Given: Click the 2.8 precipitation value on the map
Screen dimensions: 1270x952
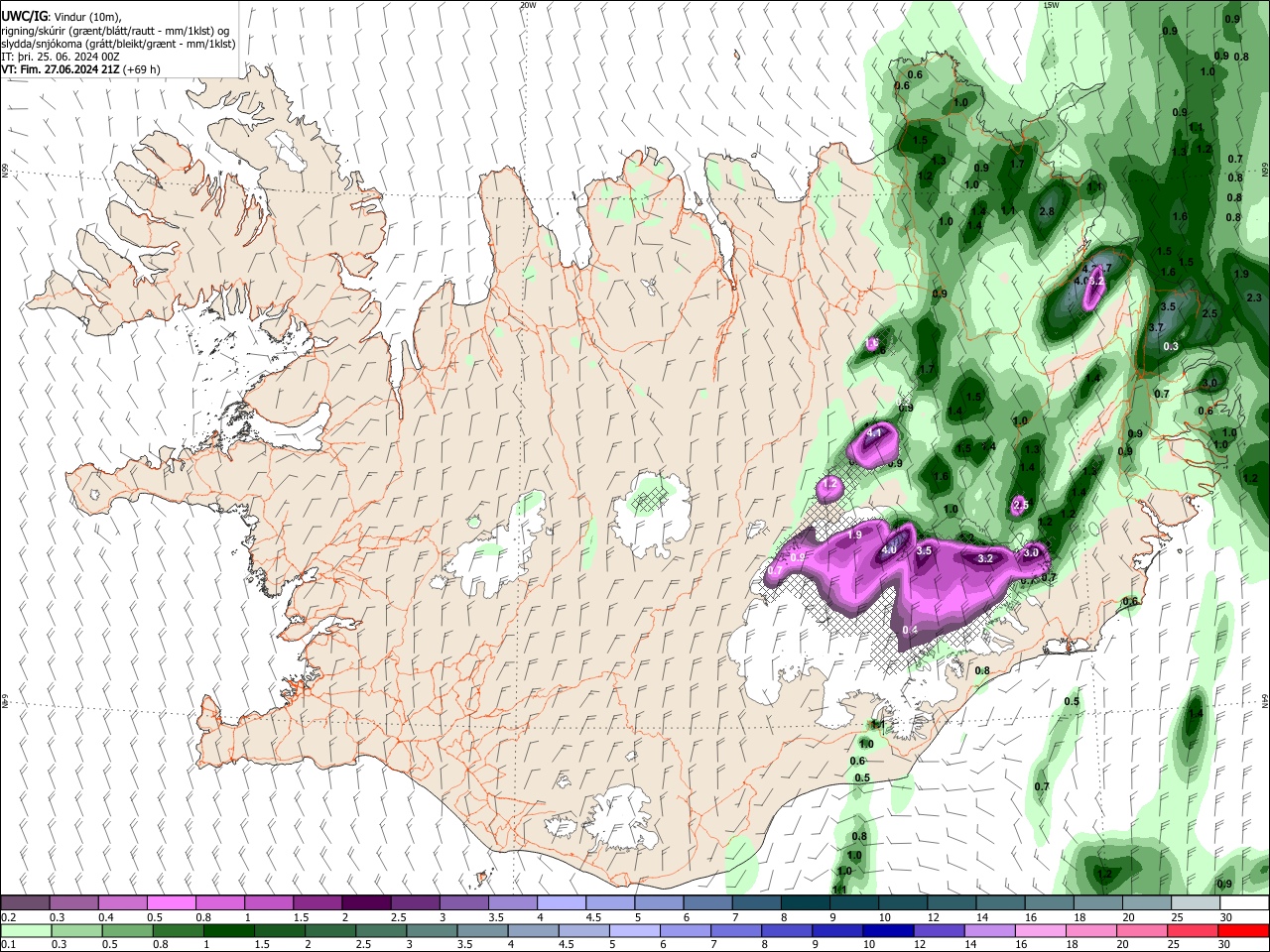Looking at the screenshot, I should 1047,211.
